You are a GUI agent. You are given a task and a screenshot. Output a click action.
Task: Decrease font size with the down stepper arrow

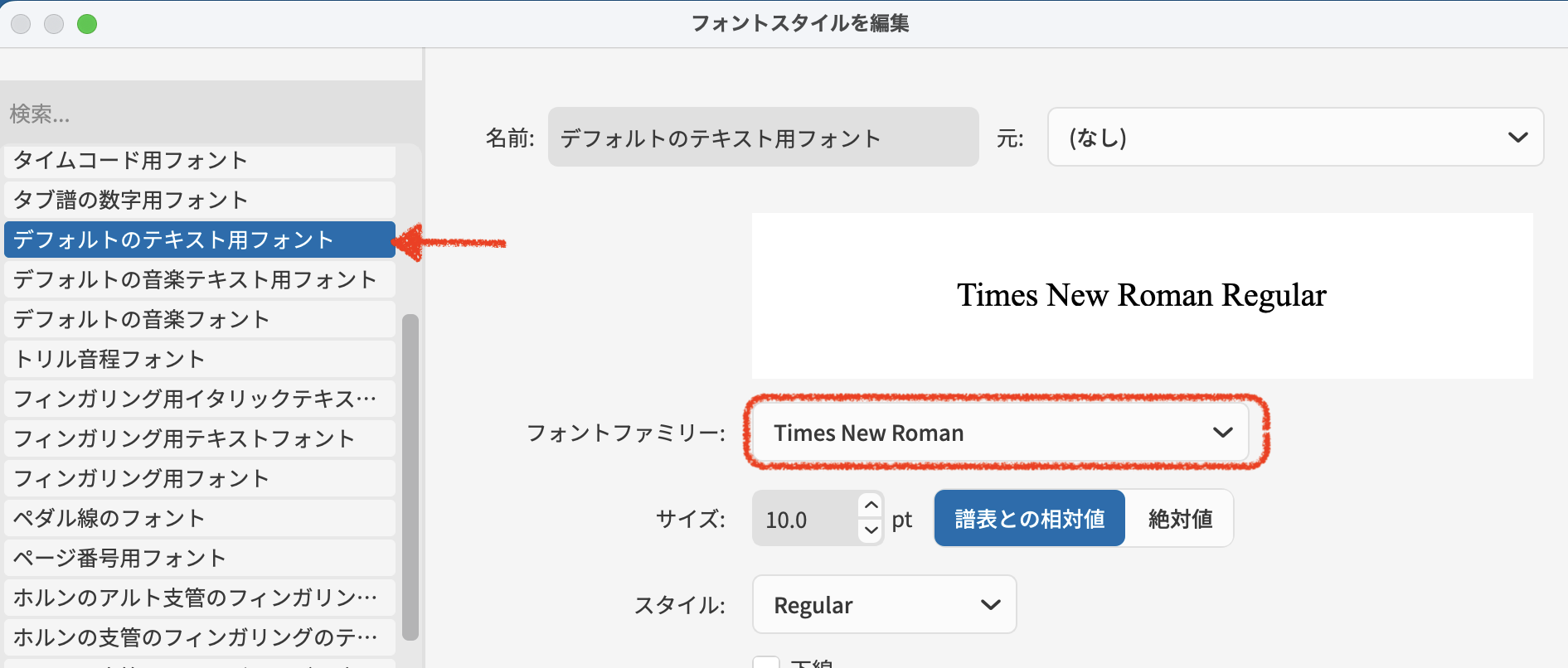871,530
